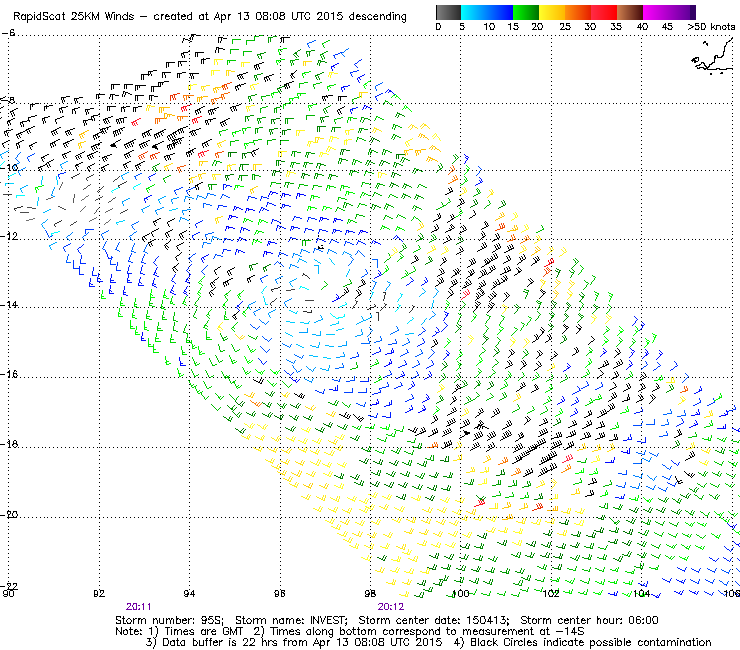The width and height of the screenshot is (740, 650).
Task: Click the '102' longitude axis label
Action: [x=551, y=593]
